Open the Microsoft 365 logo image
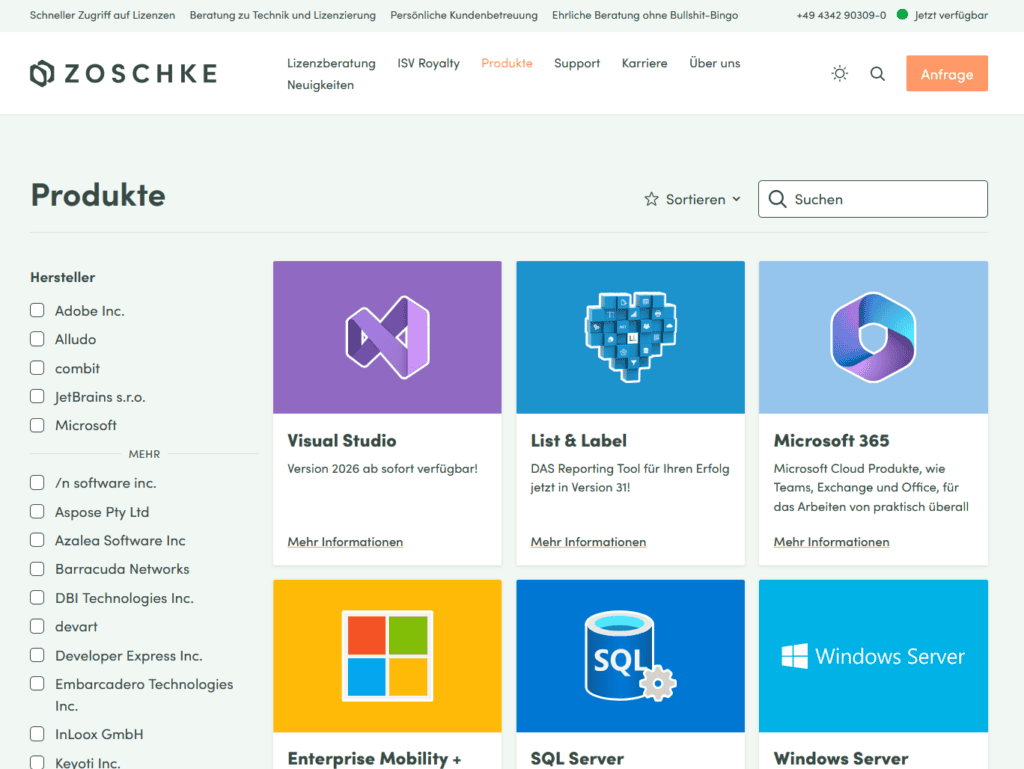 click(x=873, y=337)
